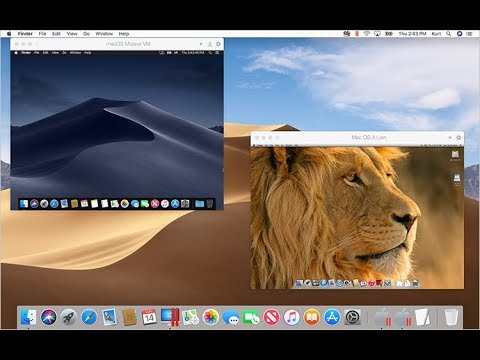Open the upper drive icon on Lion VM desktop
The image size is (480, 360).
point(455,155)
